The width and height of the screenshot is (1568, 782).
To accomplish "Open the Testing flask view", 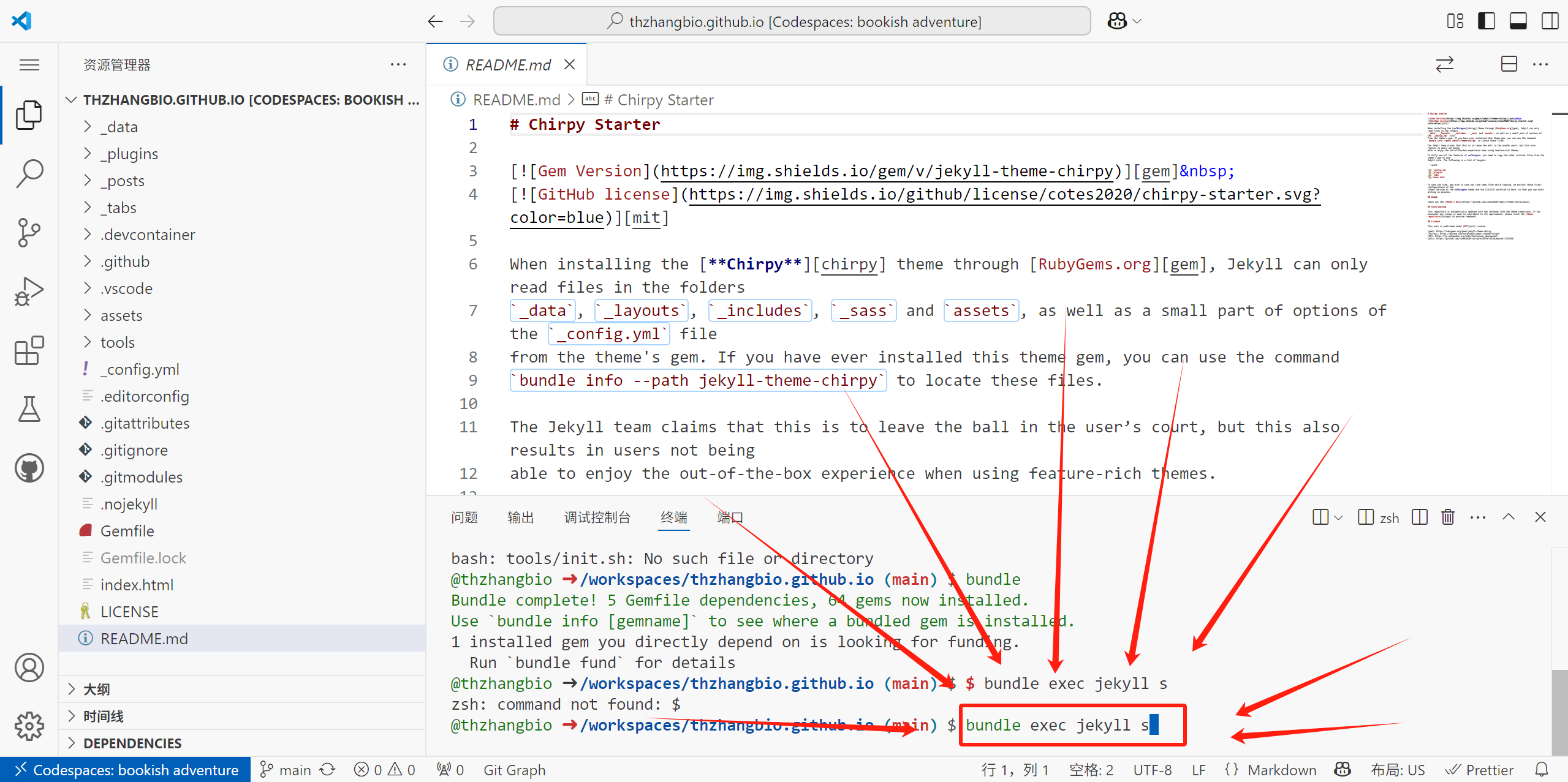I will 29,409.
